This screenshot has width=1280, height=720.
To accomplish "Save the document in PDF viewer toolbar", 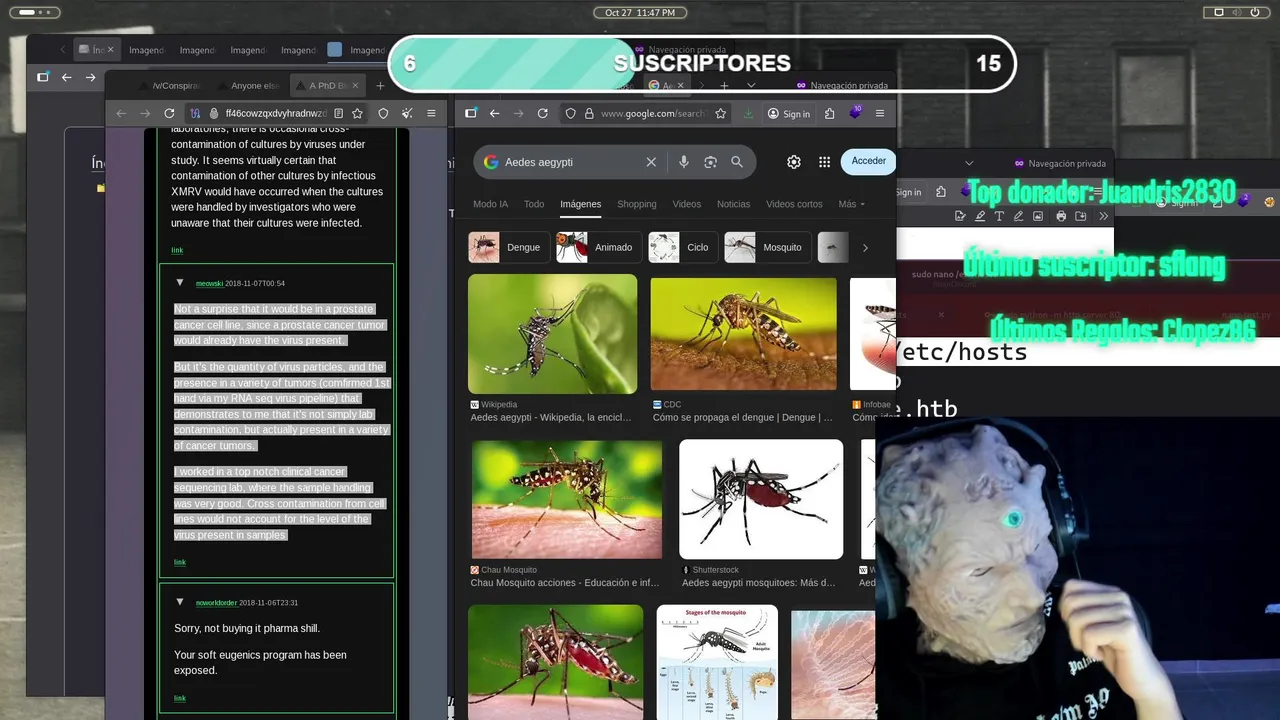I will pyautogui.click(x=1081, y=216).
